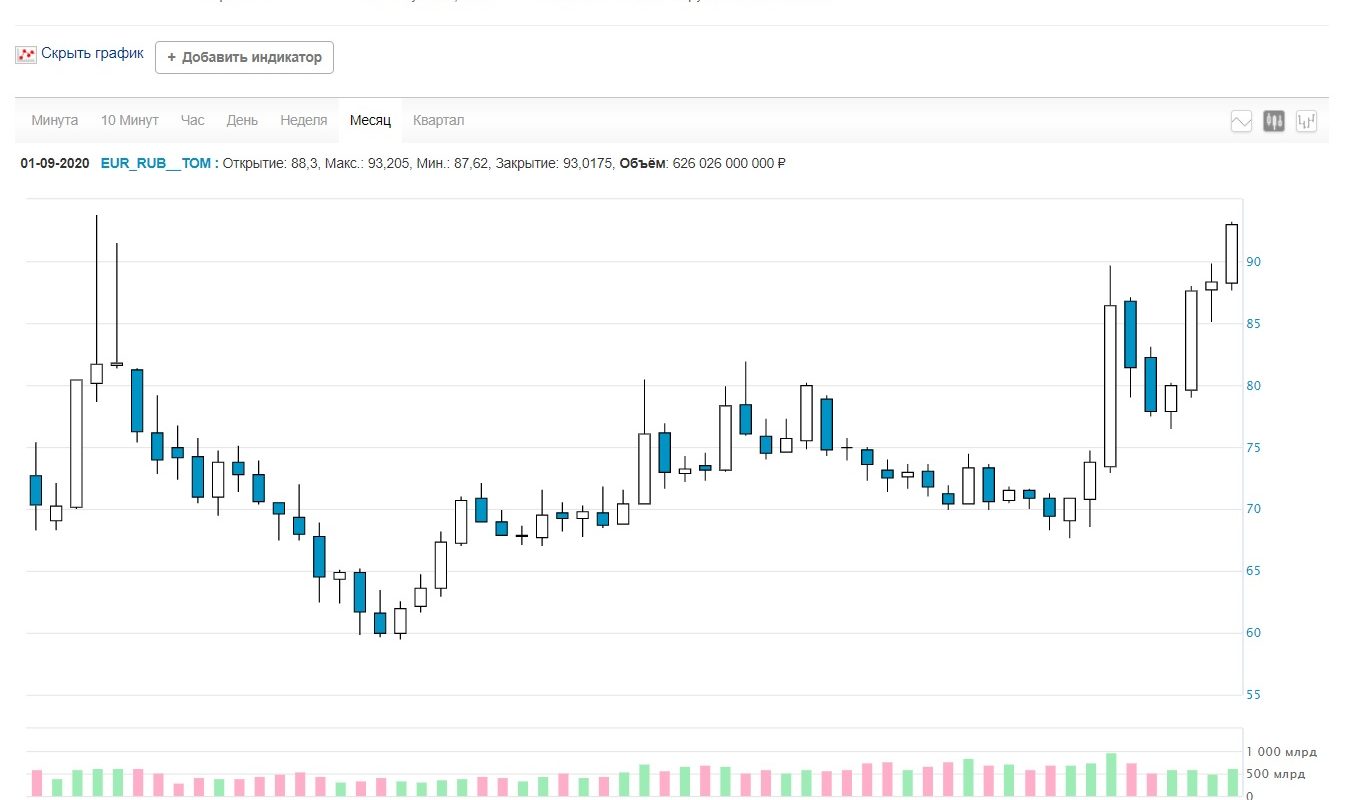This screenshot has height=800, width=1346.
Task: Switch to the 10 Минут timeframe tab
Action: 129,120
